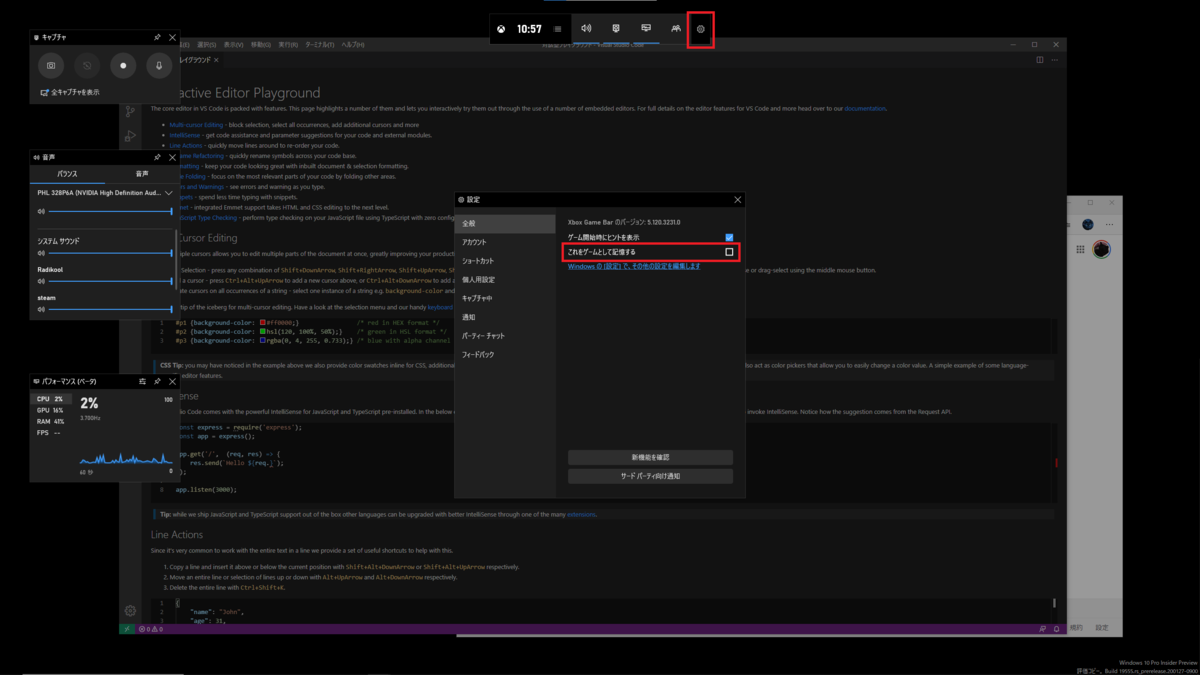
Task: Mute steam speaker icon
Action: click(x=41, y=309)
